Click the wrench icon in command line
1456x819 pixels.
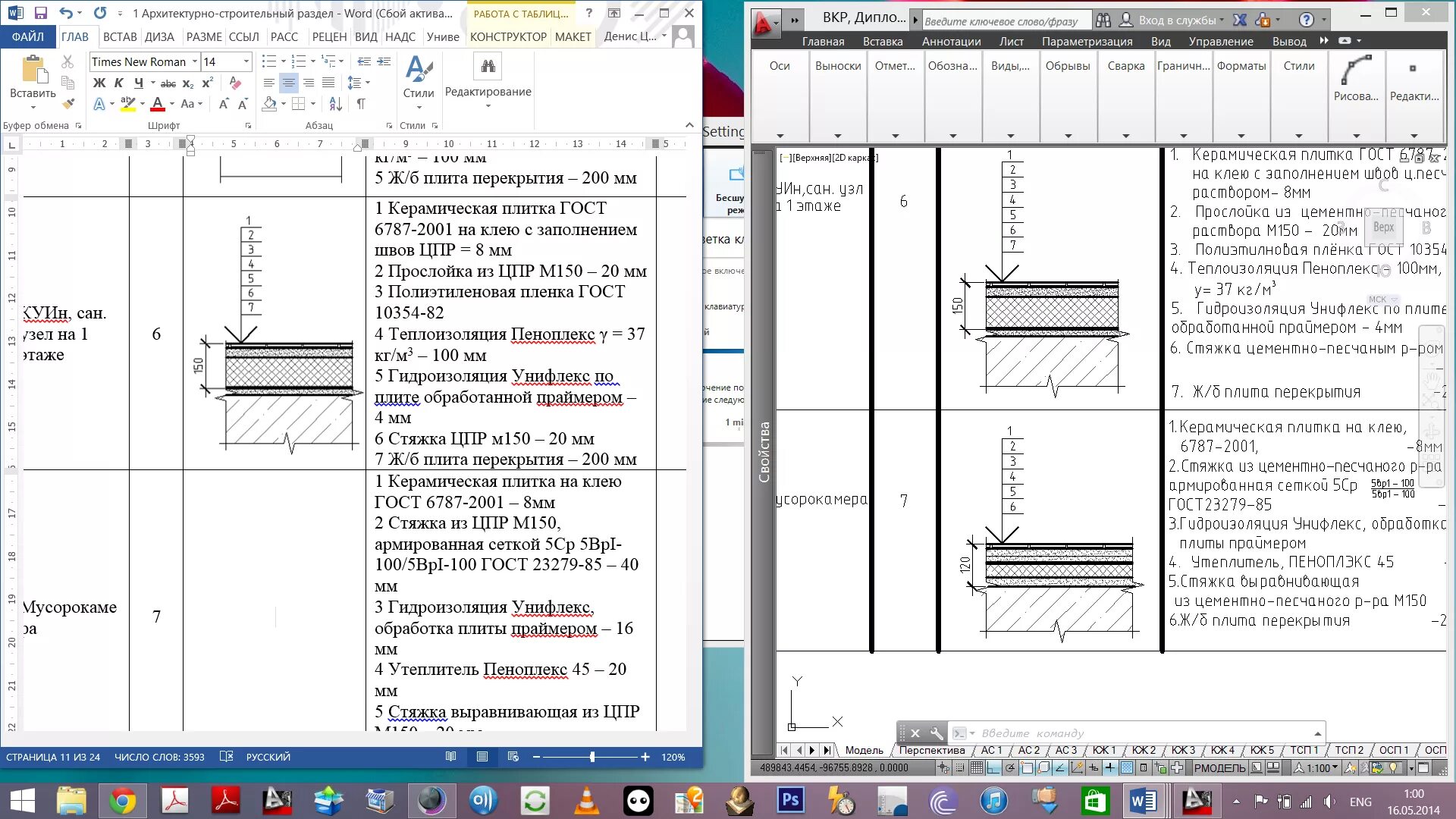tap(936, 733)
